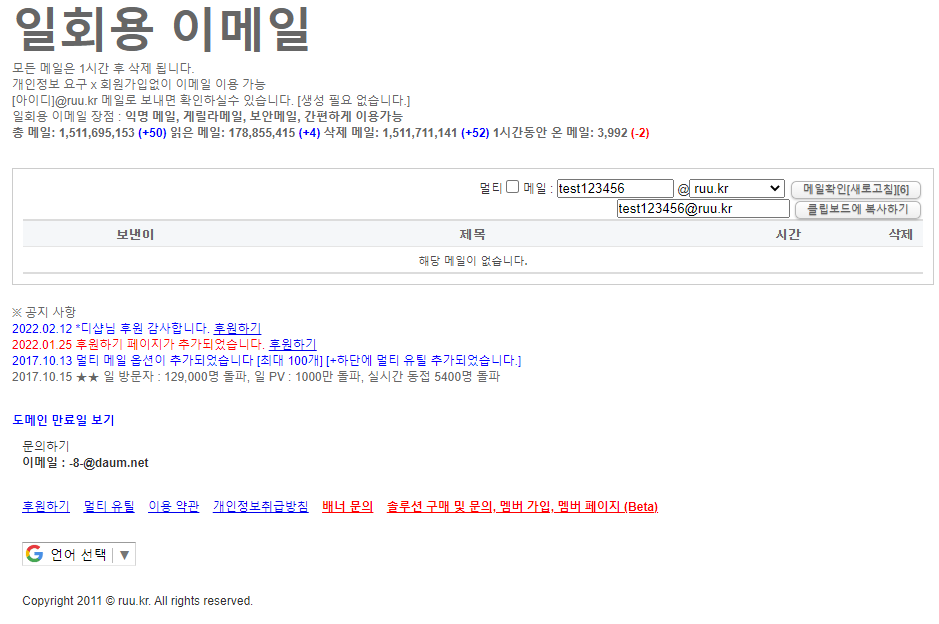Screen dimensions: 939x624
Task: Enable the 멀티 mail checkbox
Action: 512,187
